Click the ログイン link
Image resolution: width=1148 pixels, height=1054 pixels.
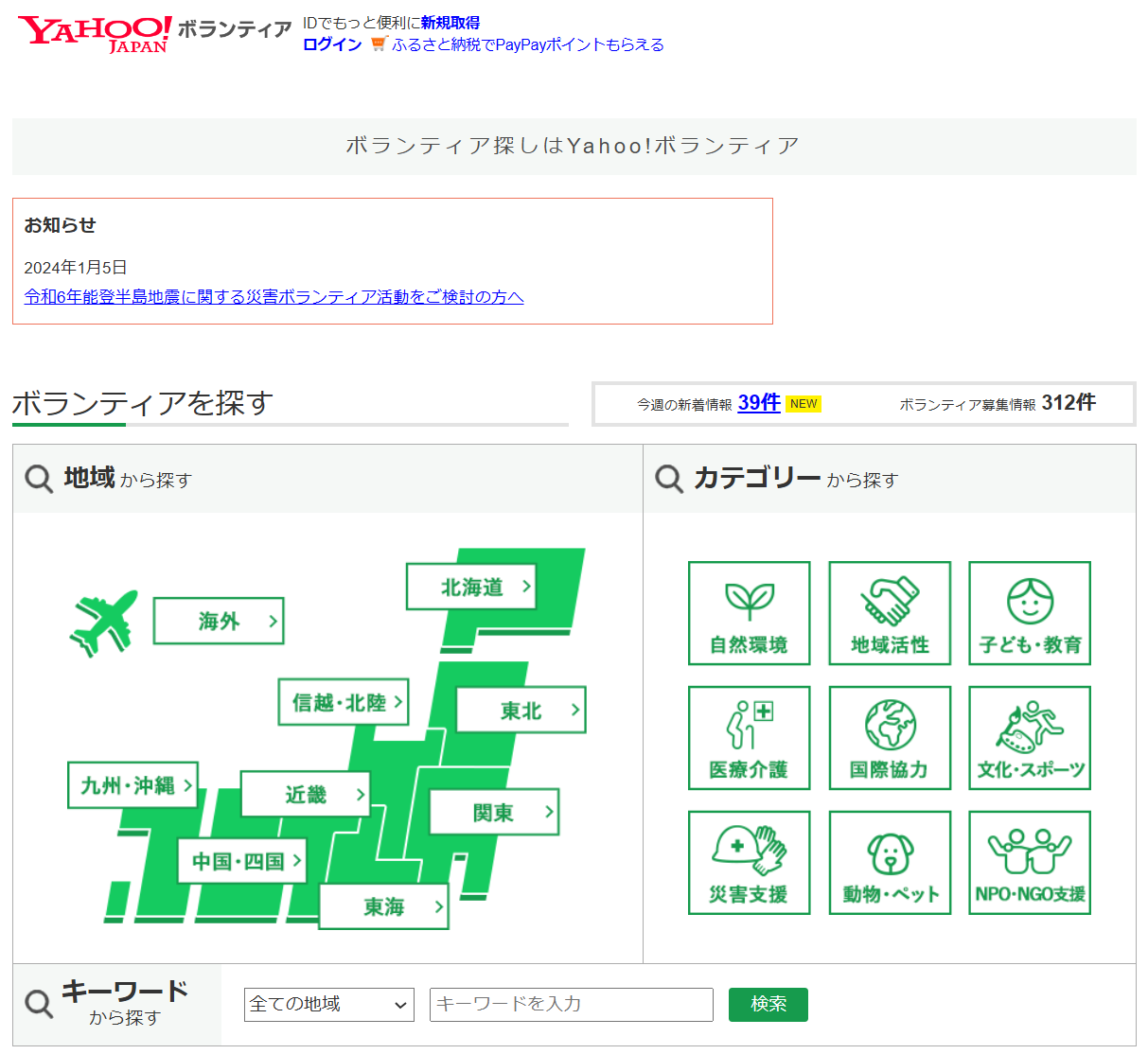click(x=332, y=44)
